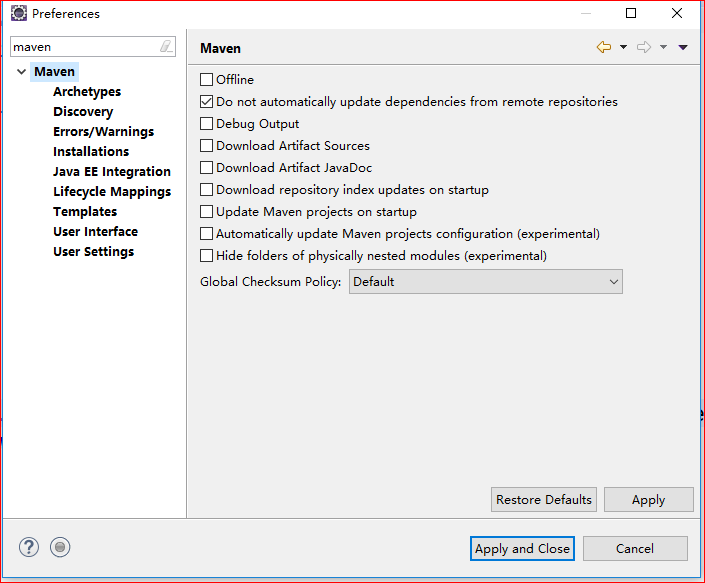The image size is (705, 583).
Task: Open the back history dropdown arrow
Action: tap(623, 47)
